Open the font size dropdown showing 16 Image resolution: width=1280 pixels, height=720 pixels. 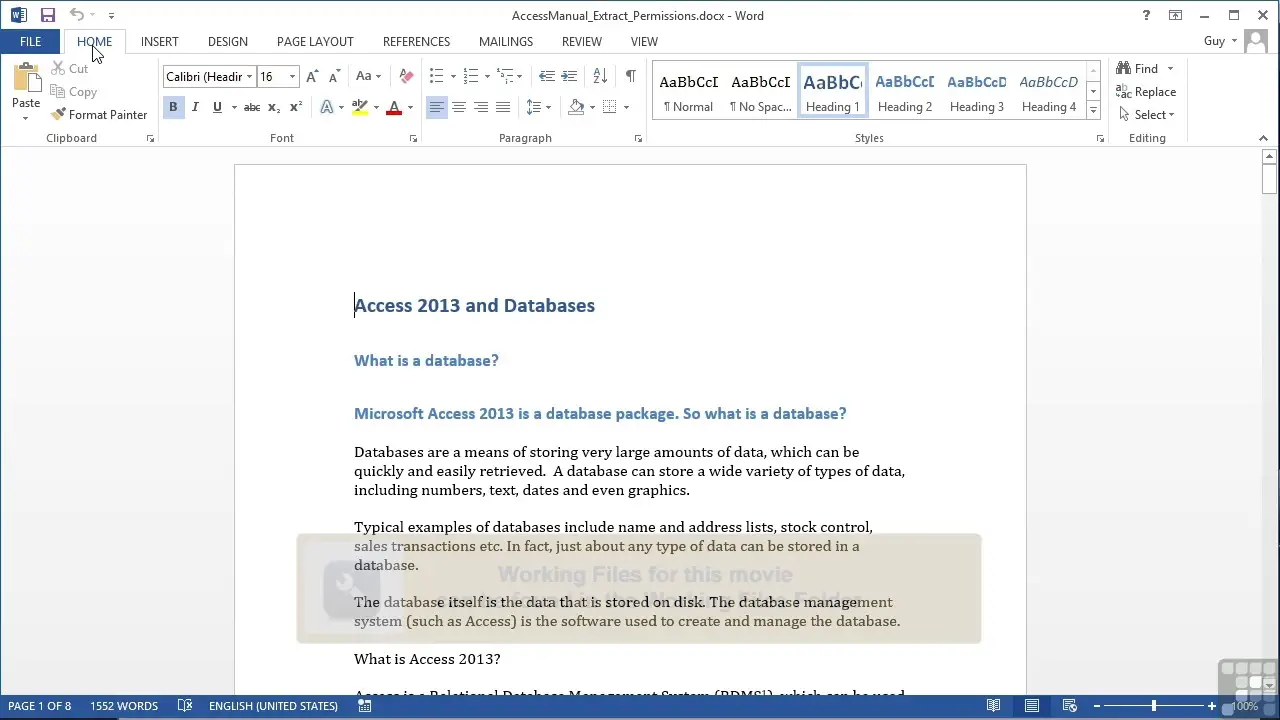(x=292, y=77)
